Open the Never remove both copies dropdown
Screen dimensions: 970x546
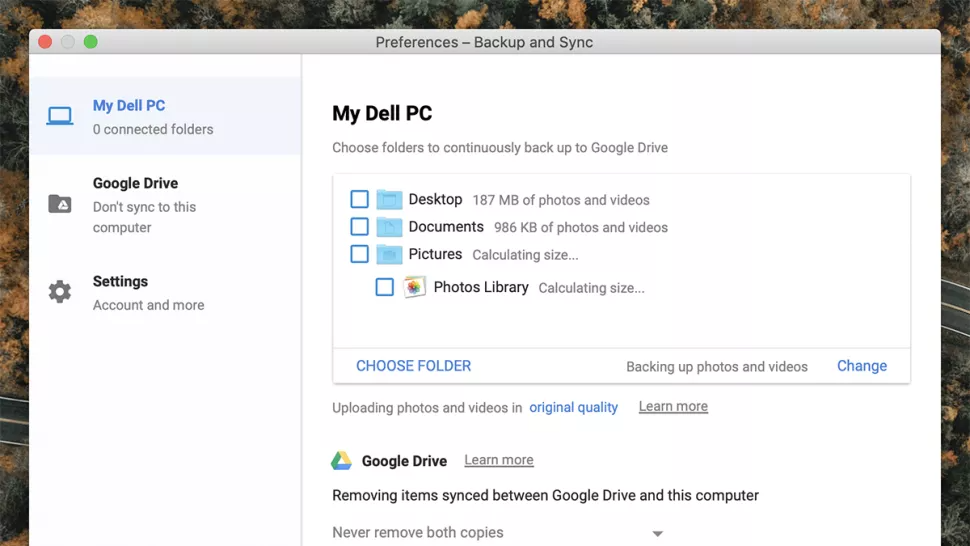(x=497, y=533)
